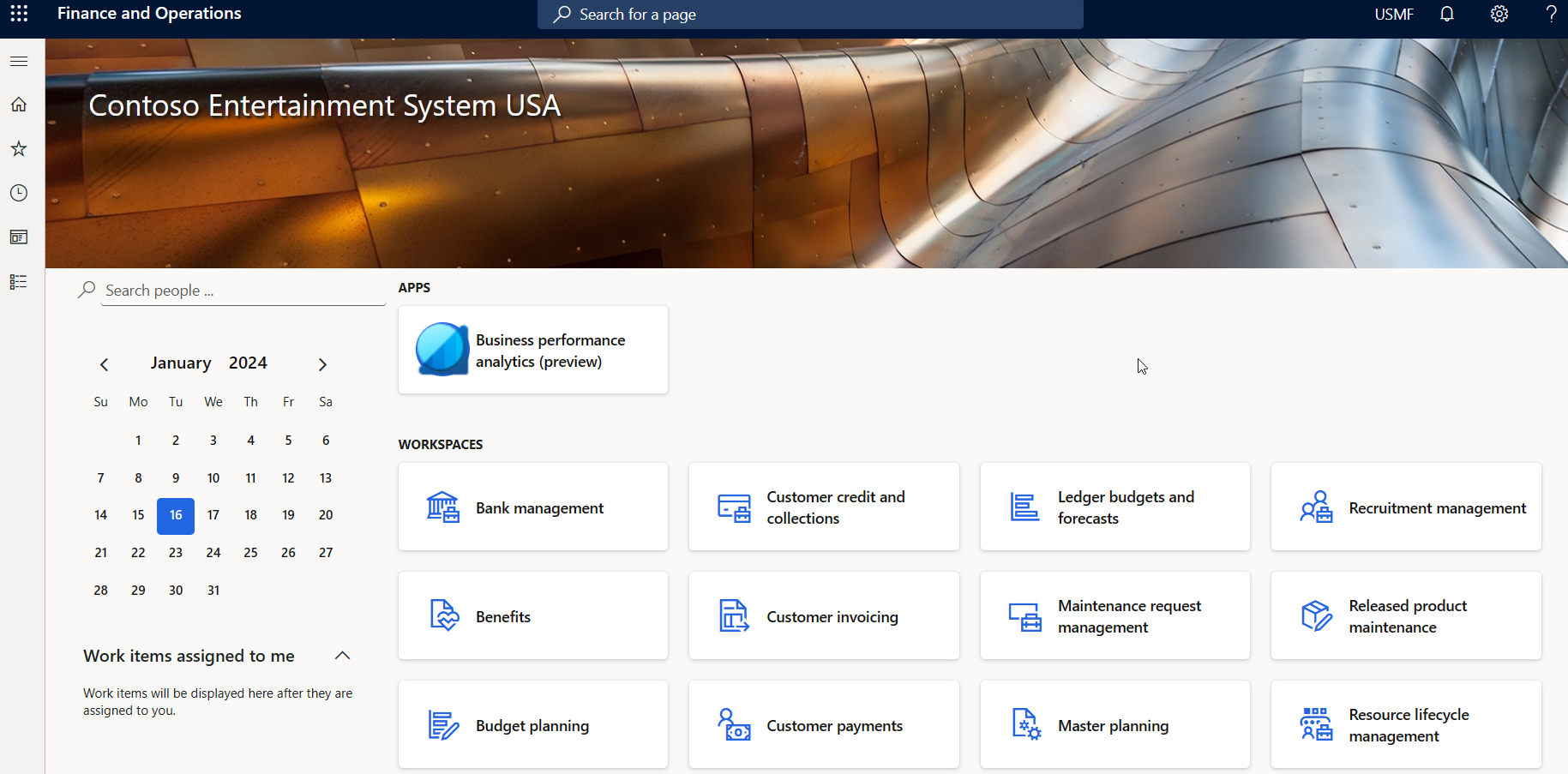Open the Recruitment management workspace icon

(x=1317, y=507)
